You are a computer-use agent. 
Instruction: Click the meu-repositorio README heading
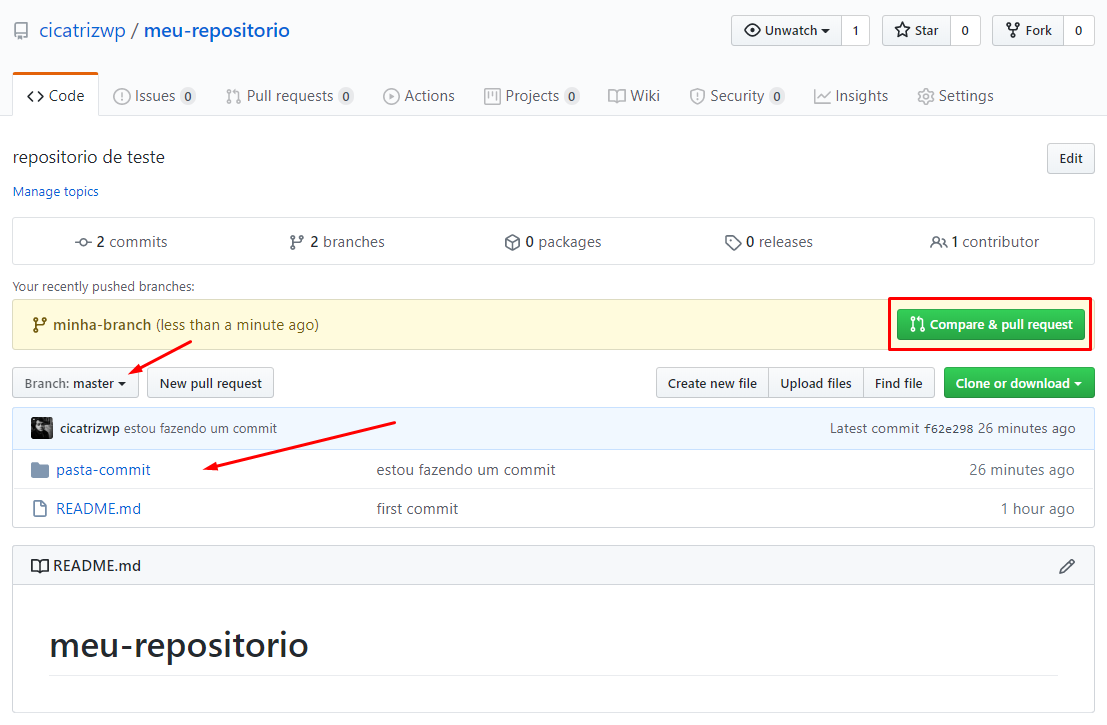tap(179, 645)
